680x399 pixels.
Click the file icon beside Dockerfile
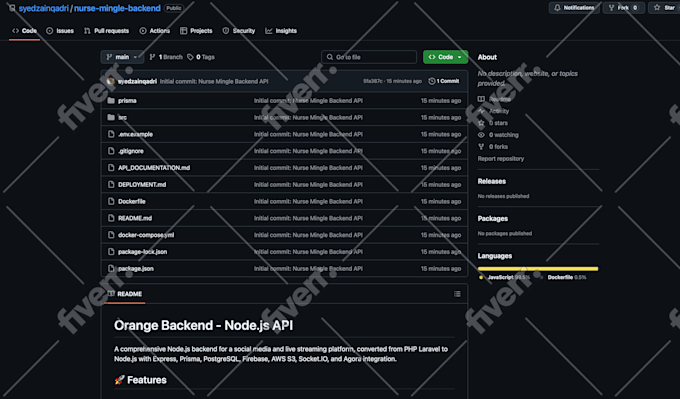pyautogui.click(x=111, y=202)
